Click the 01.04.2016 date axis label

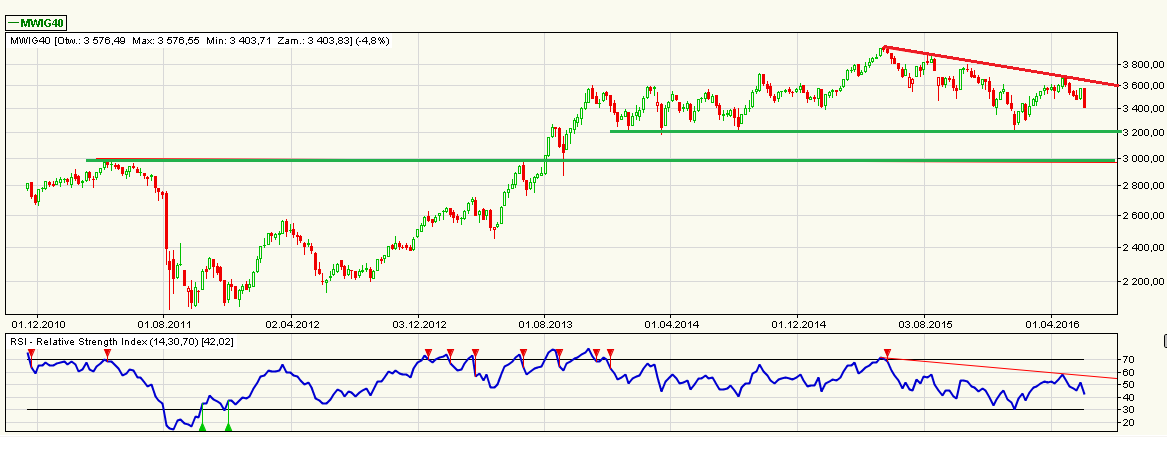1050,324
